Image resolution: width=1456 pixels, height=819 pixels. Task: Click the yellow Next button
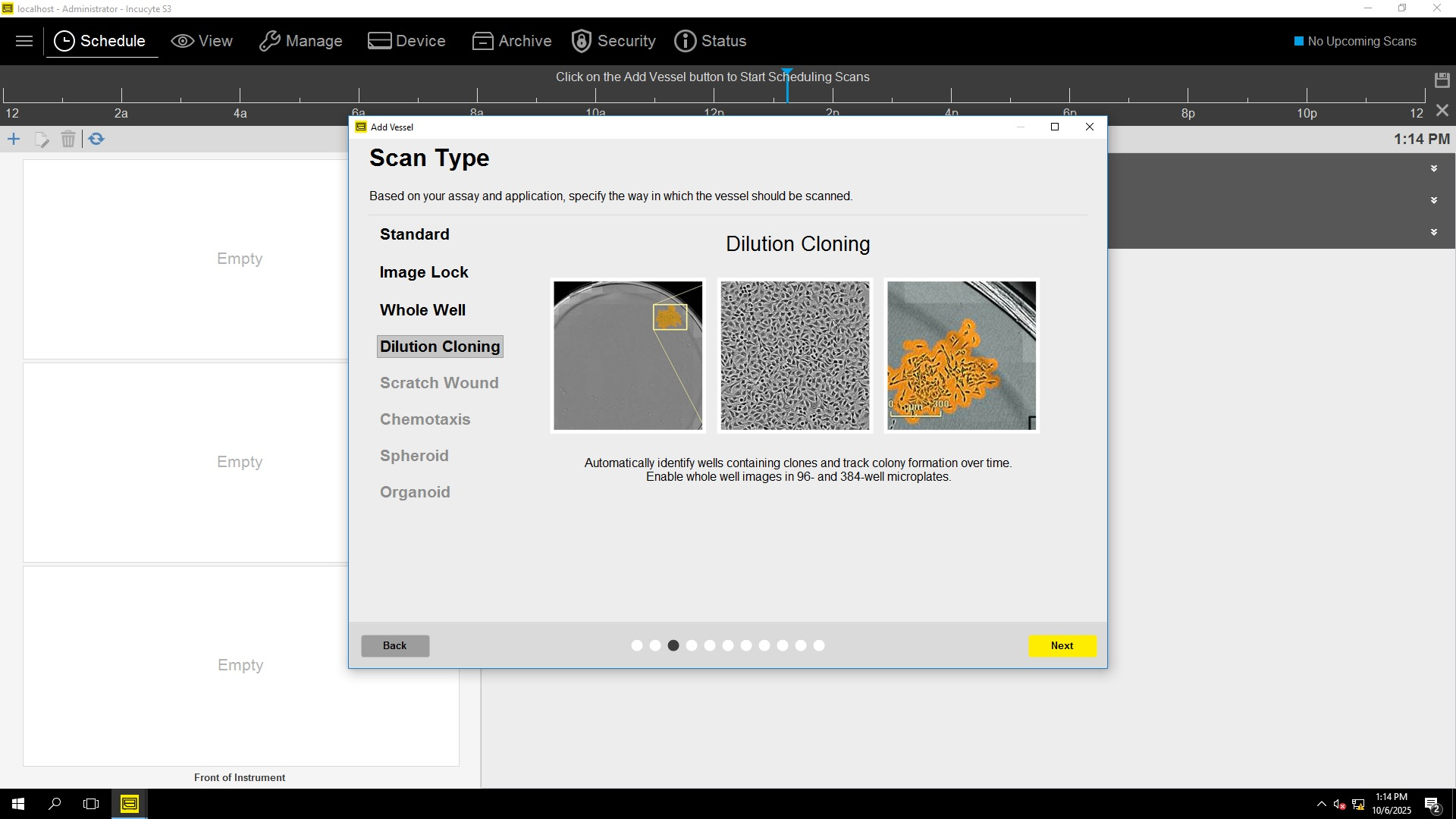pos(1062,645)
